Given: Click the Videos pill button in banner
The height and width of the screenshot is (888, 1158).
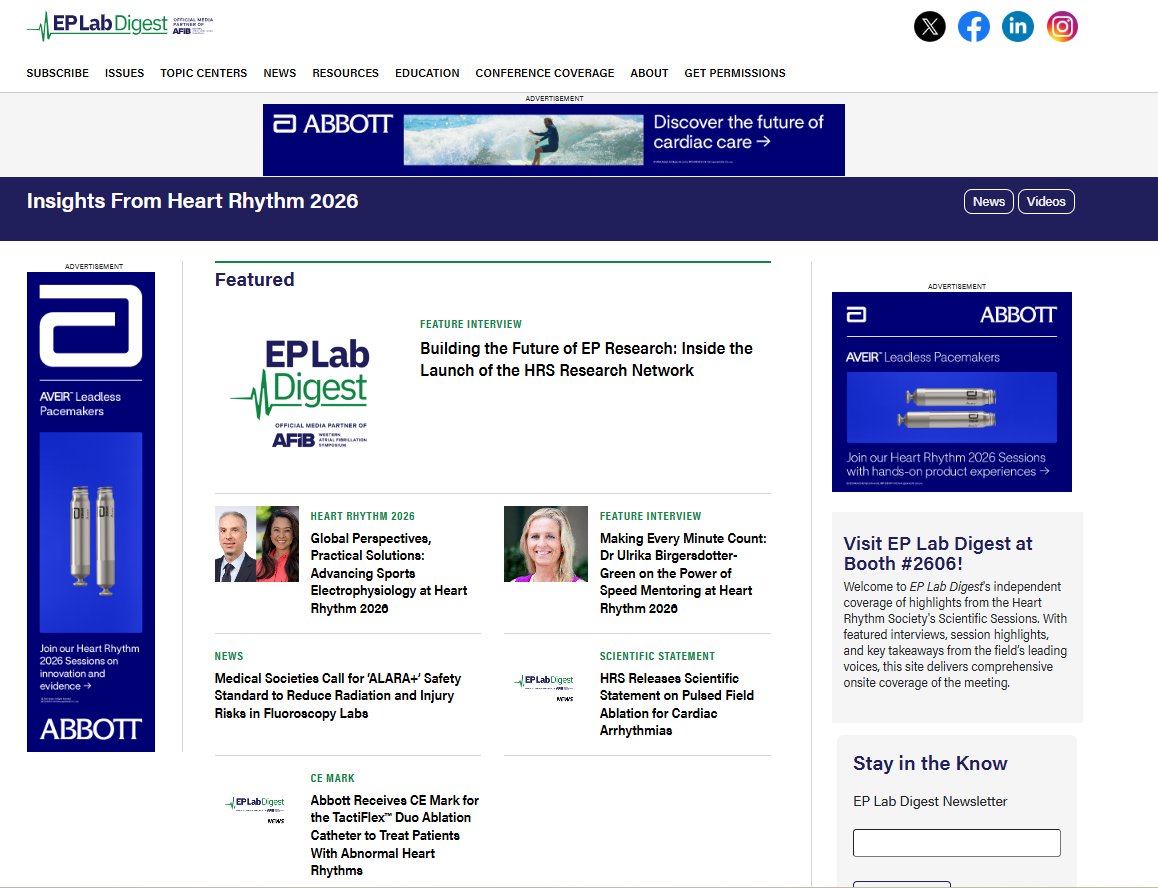Looking at the screenshot, I should [x=1046, y=202].
